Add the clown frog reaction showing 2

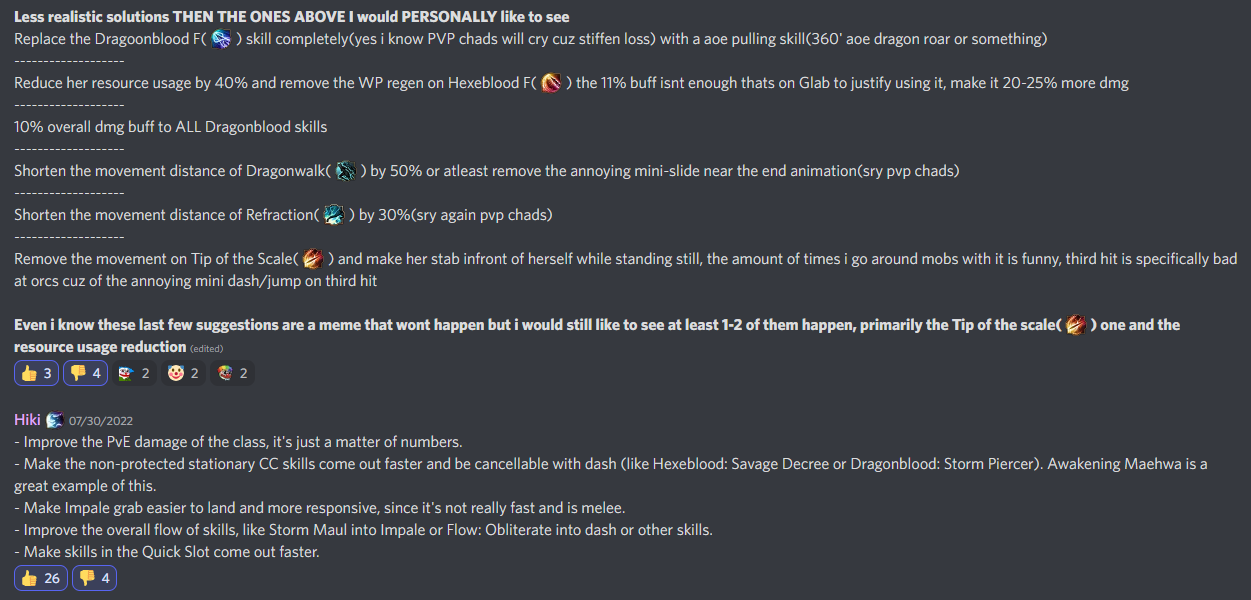[135, 373]
